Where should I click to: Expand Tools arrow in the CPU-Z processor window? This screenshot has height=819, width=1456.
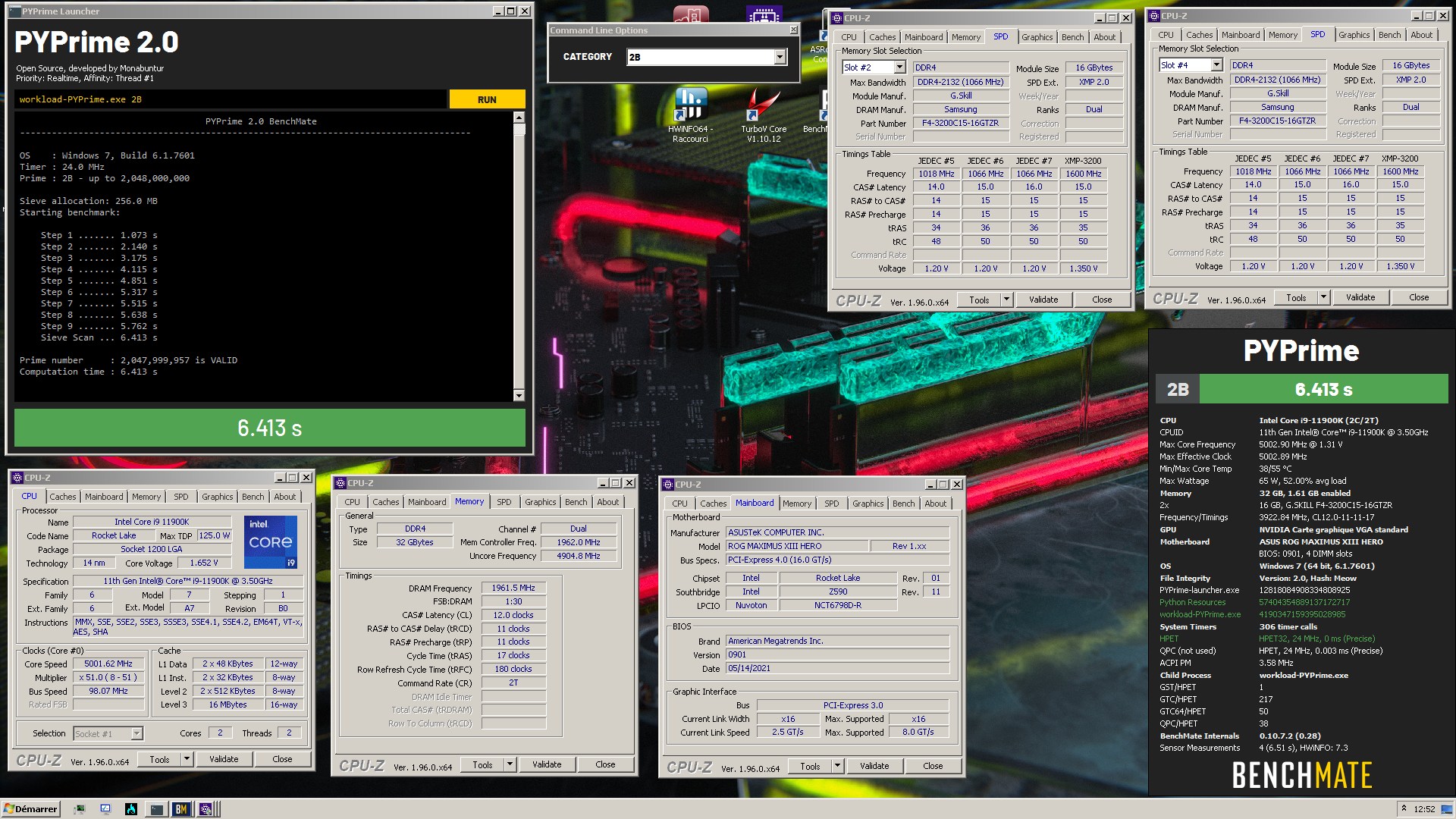[187, 759]
